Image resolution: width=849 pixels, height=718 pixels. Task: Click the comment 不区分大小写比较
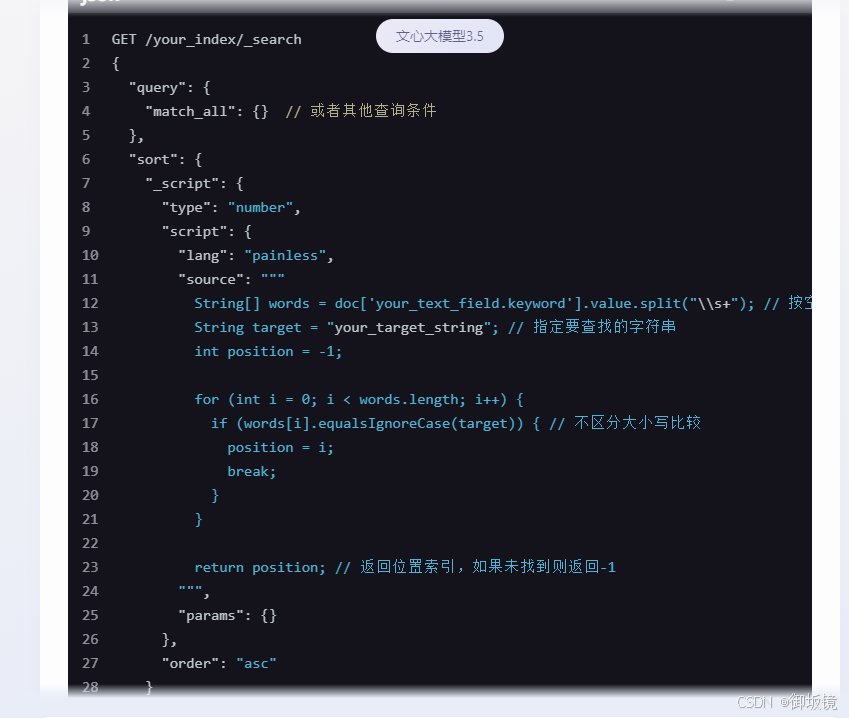point(637,422)
